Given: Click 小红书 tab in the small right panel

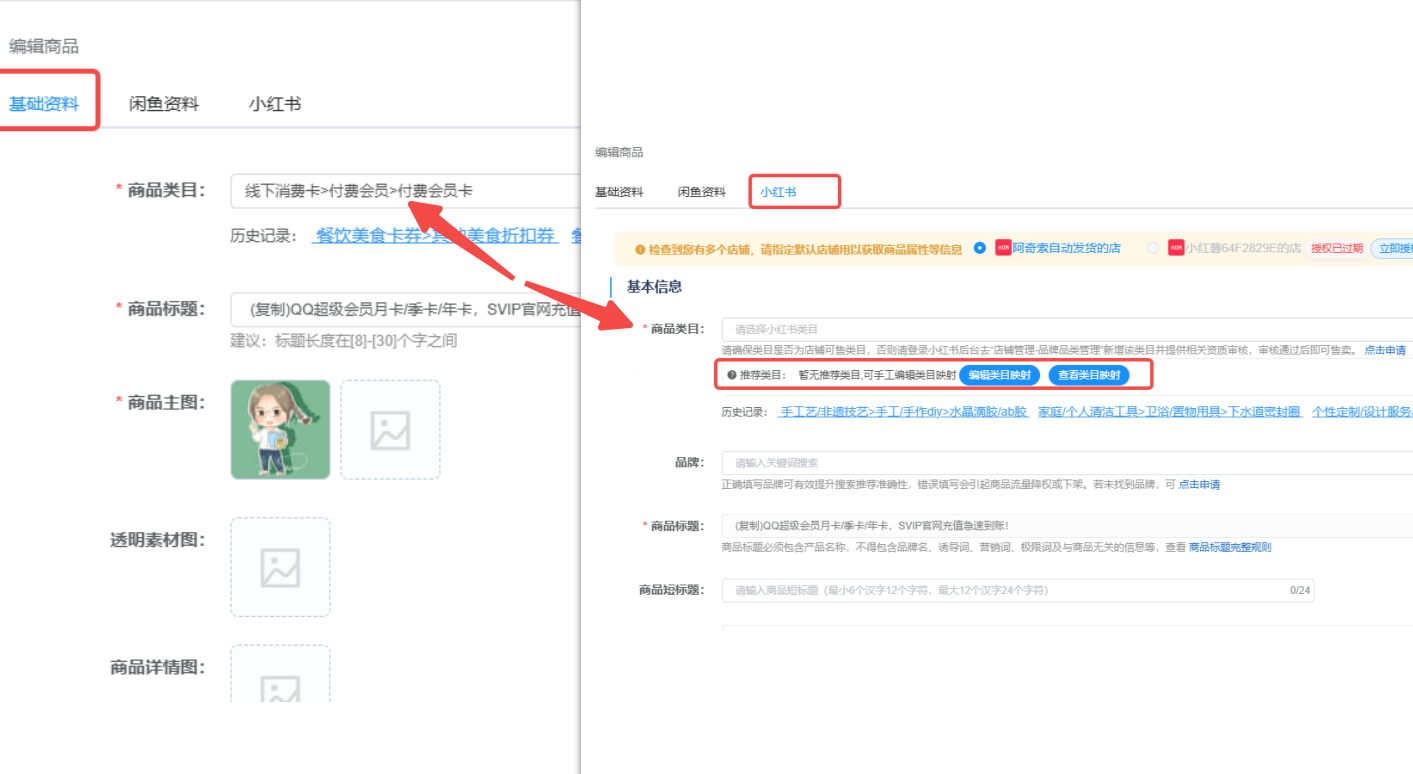Looking at the screenshot, I should click(x=778, y=192).
